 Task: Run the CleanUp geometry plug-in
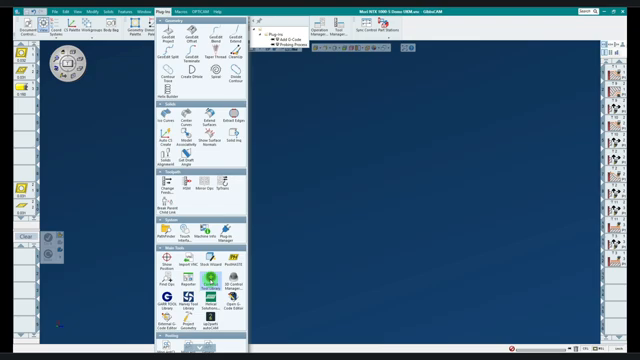point(236,52)
